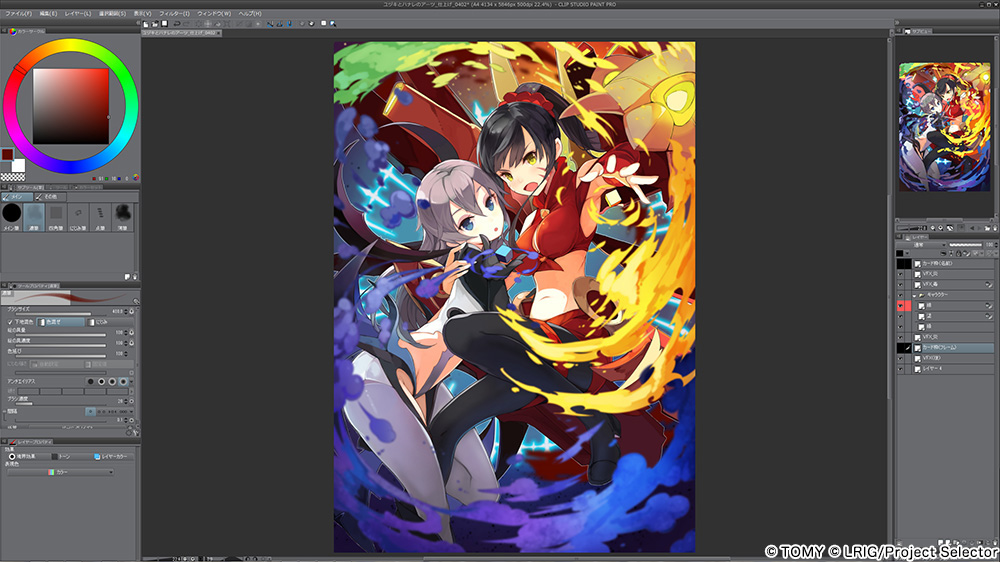Click the Navigator zoom in magnifier icon
Image resolution: width=1000 pixels, height=562 pixels.
(x=941, y=228)
